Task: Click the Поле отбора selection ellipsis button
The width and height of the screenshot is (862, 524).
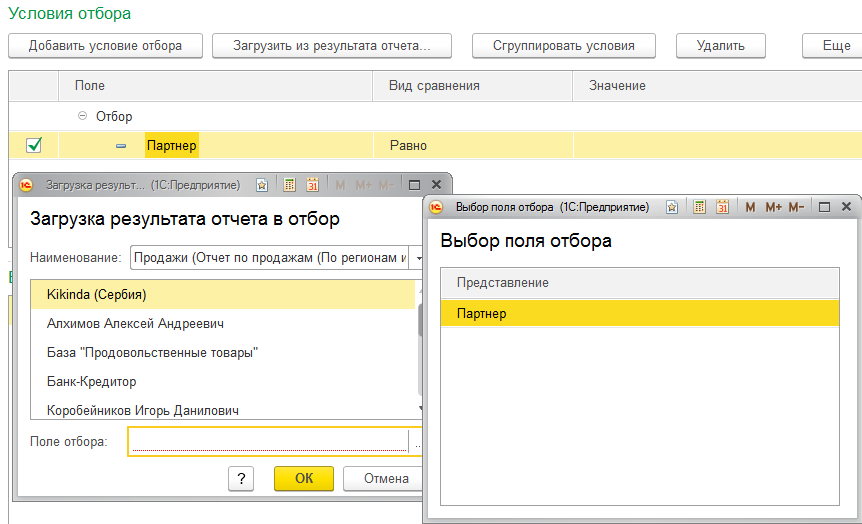Action: coord(417,442)
